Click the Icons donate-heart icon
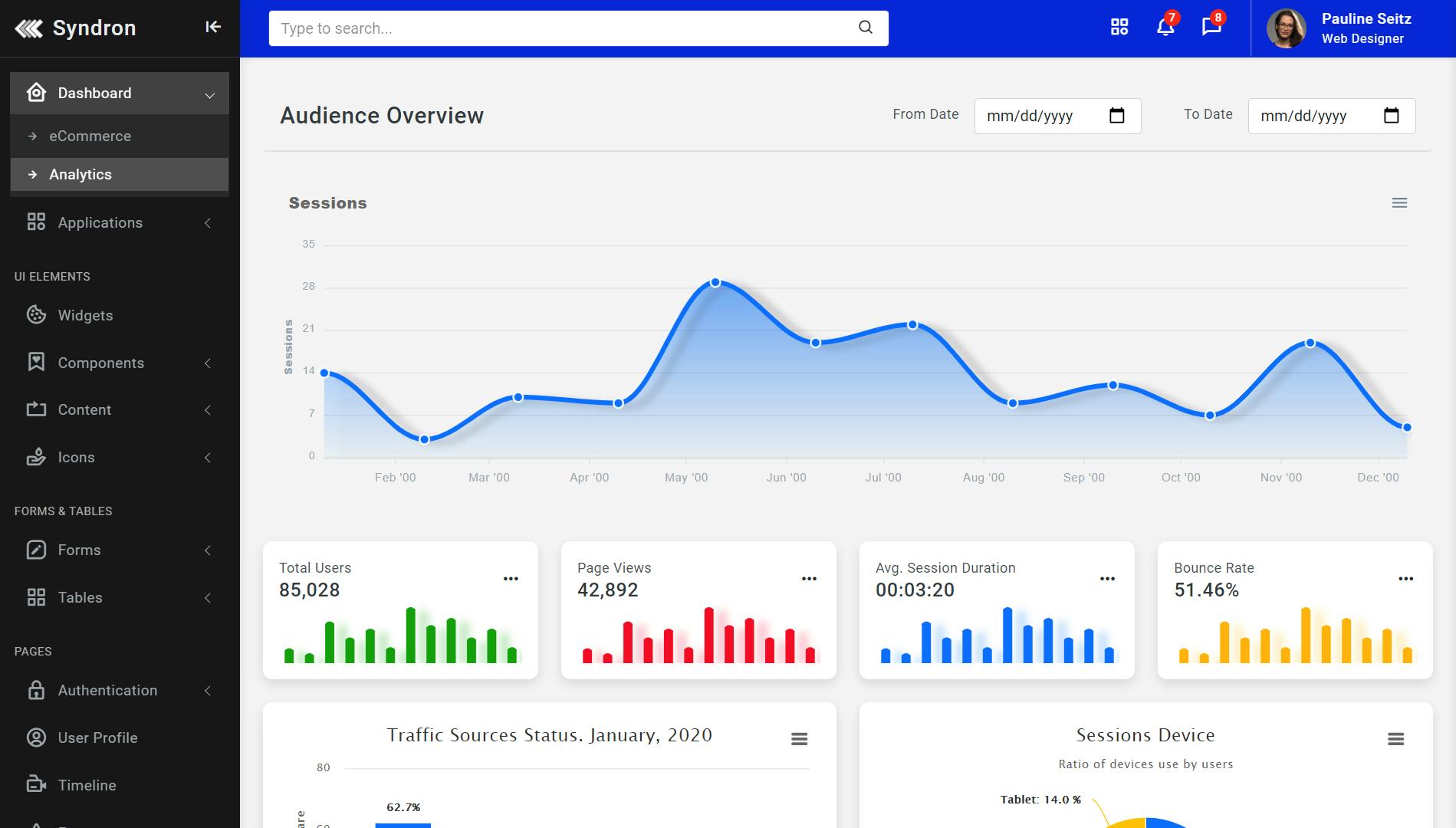Image resolution: width=1456 pixels, height=828 pixels. click(36, 457)
